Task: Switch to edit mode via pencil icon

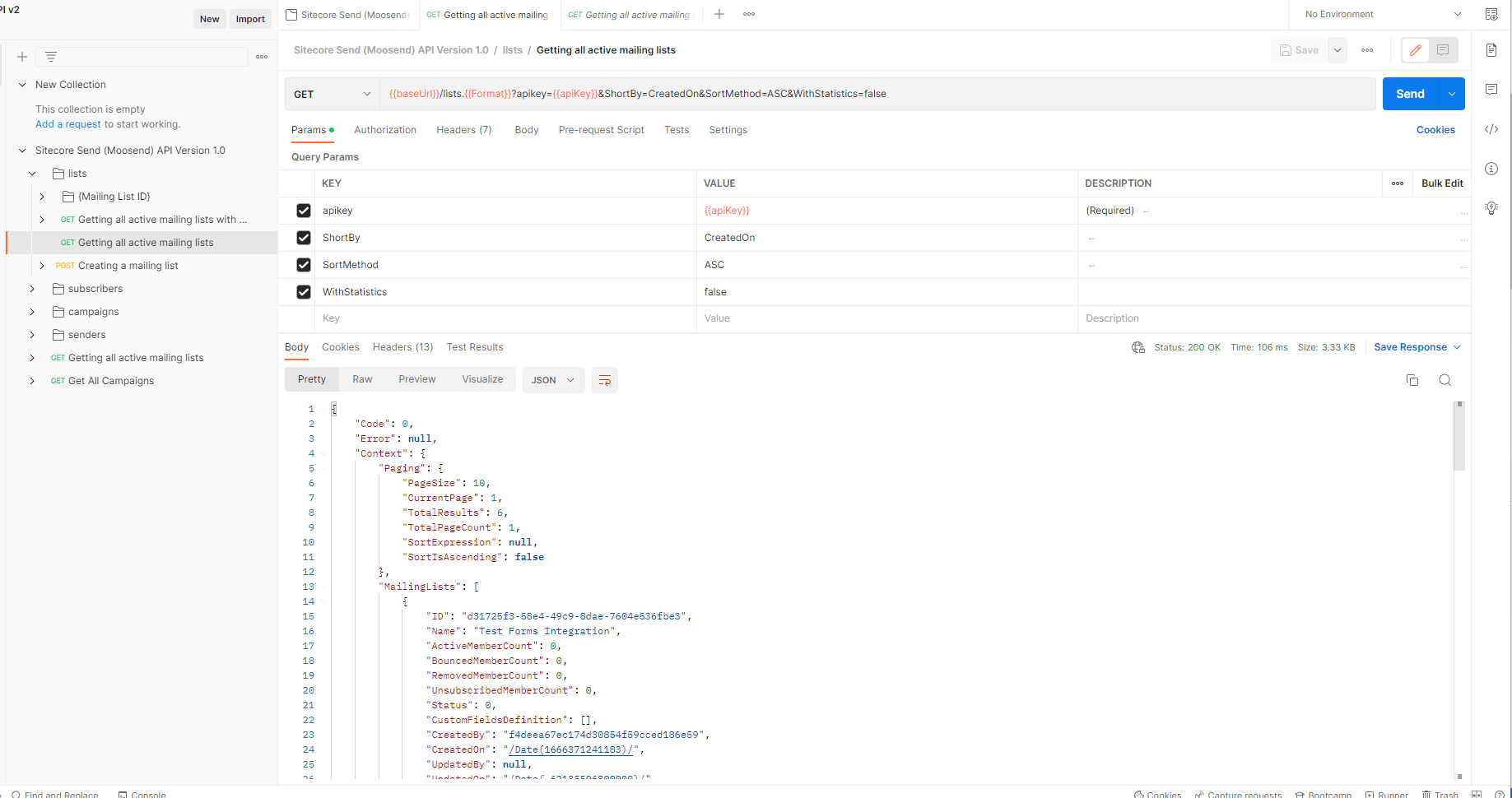Action: coord(1416,50)
